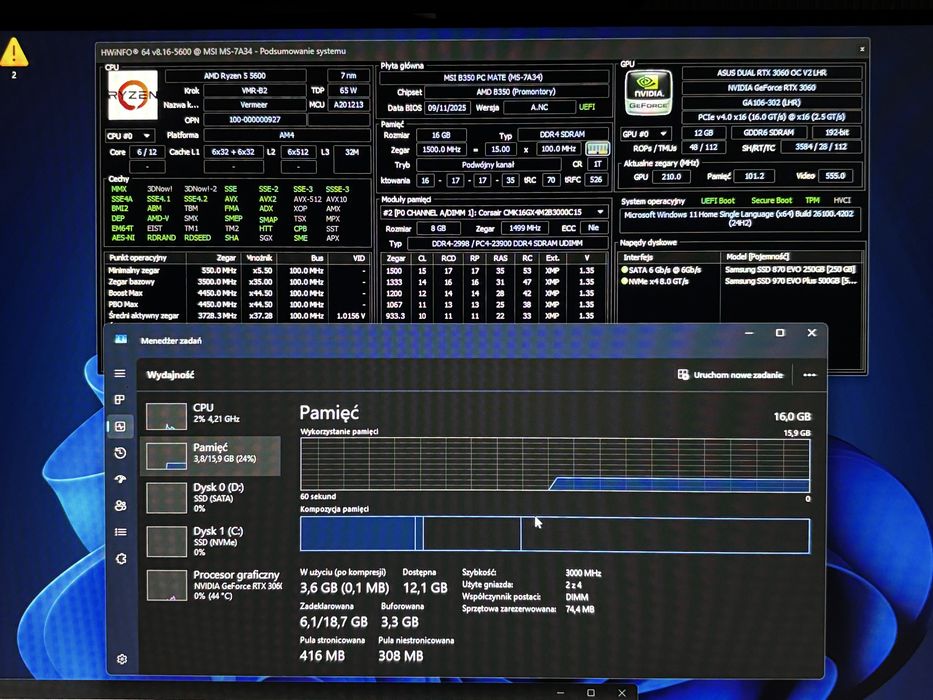Click the Vermeer codename field
Viewport: 933px width, 700px height.
click(254, 105)
